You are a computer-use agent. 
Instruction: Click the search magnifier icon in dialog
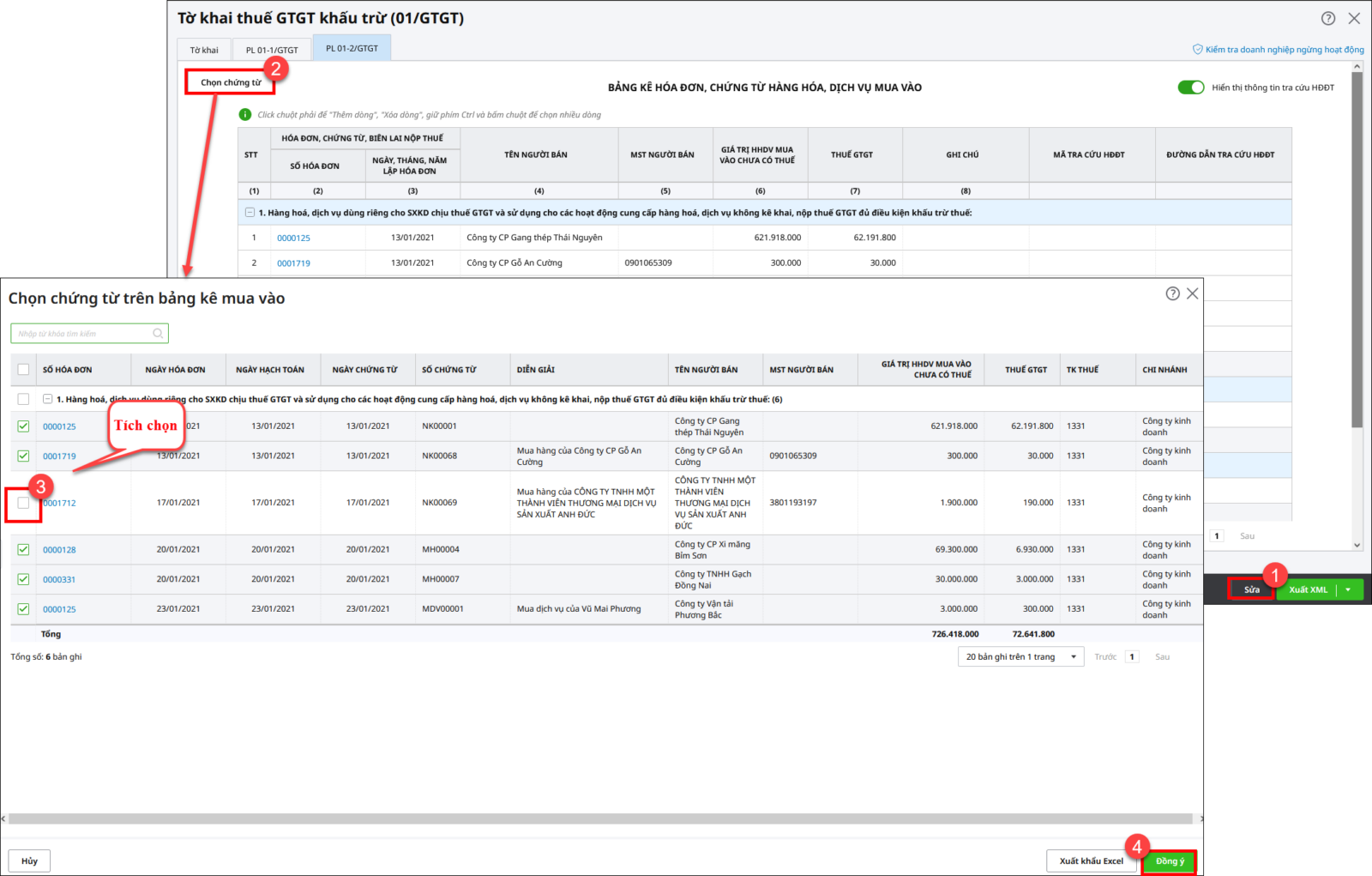coord(158,334)
